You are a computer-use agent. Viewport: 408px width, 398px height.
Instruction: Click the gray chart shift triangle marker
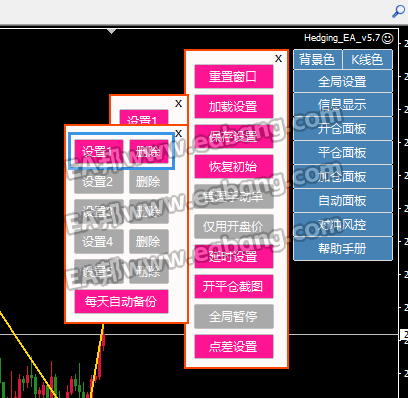pos(111,31)
